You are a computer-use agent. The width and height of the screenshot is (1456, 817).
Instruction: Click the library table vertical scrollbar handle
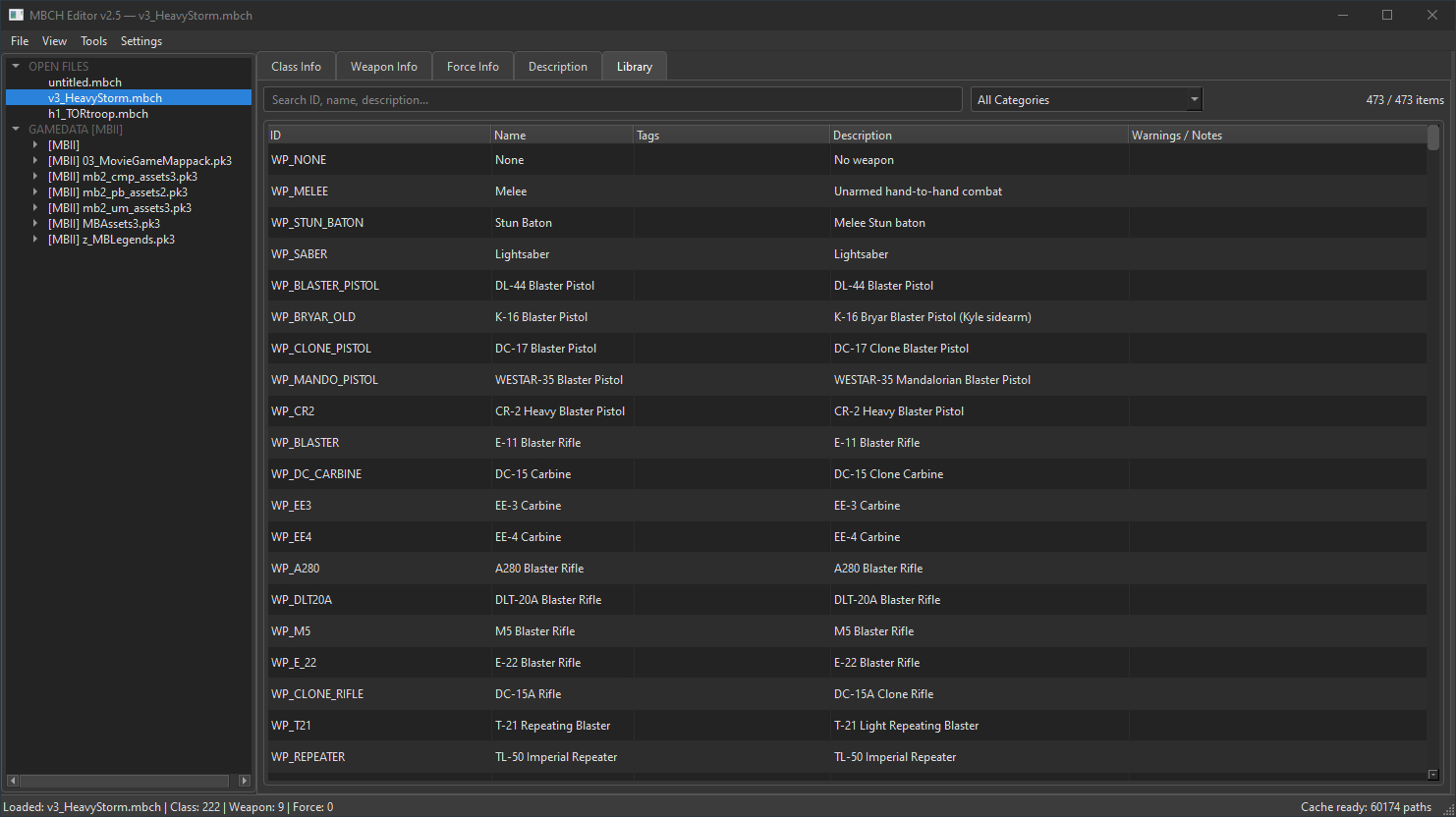pyautogui.click(x=1433, y=137)
